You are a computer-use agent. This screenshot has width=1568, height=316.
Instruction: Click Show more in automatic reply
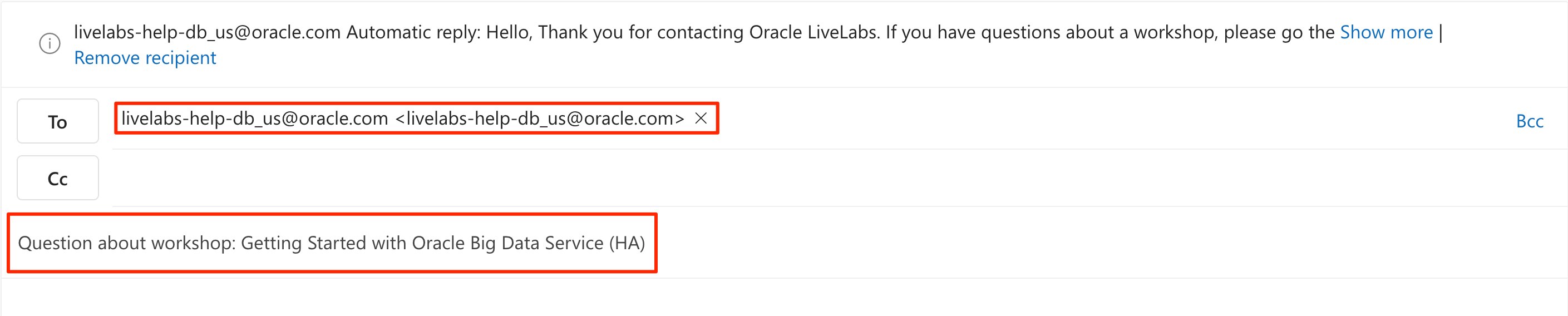1386,32
